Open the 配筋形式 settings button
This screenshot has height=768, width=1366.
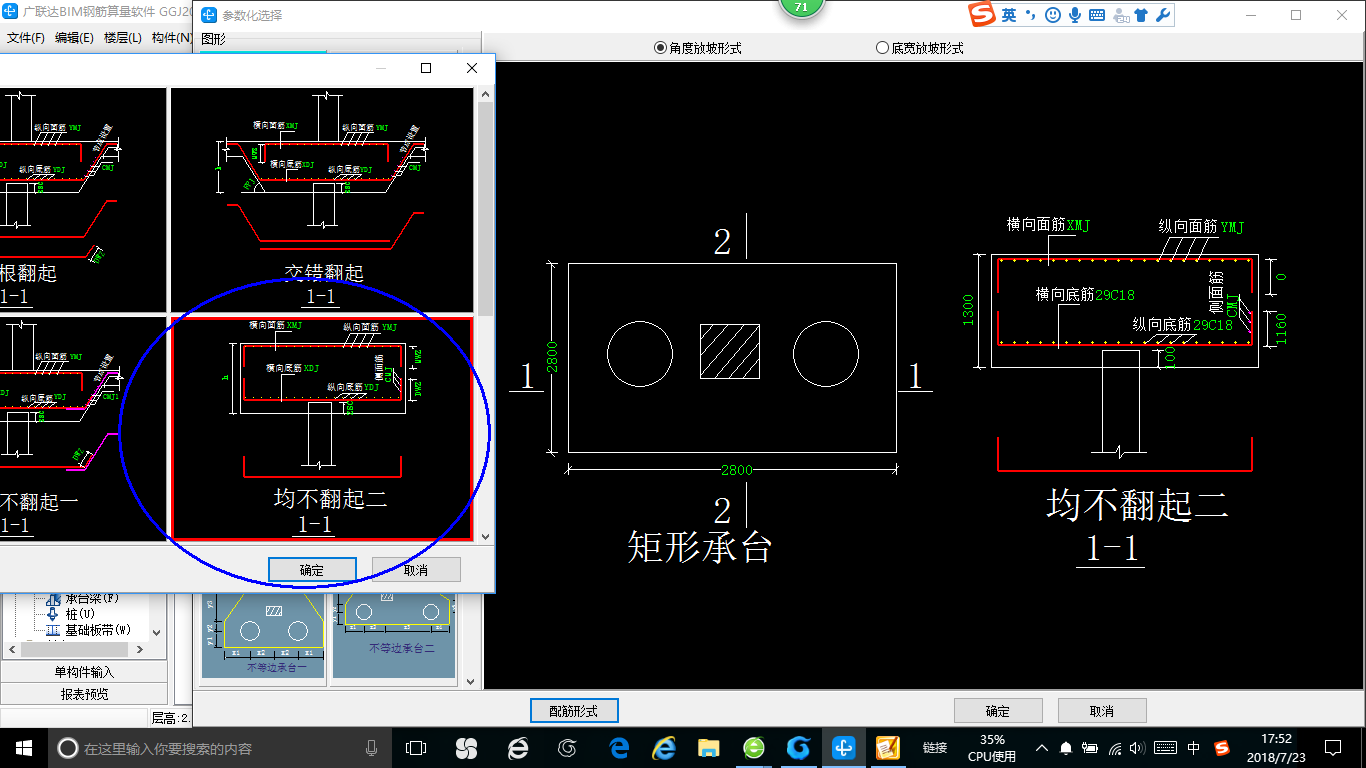coord(574,711)
